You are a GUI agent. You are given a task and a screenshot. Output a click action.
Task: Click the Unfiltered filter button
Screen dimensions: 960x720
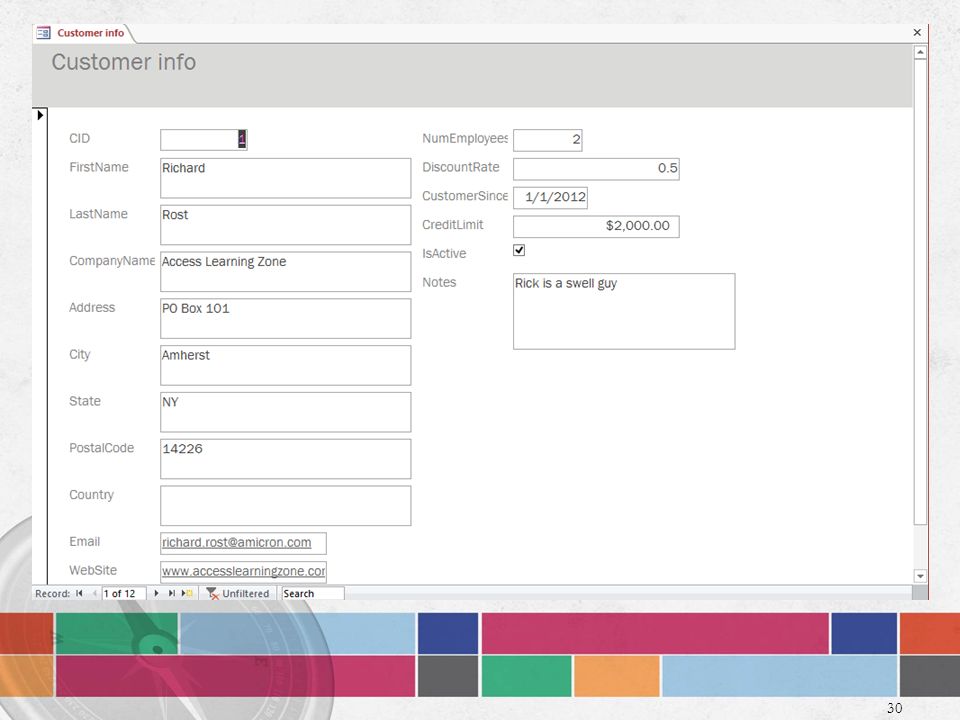coord(238,593)
